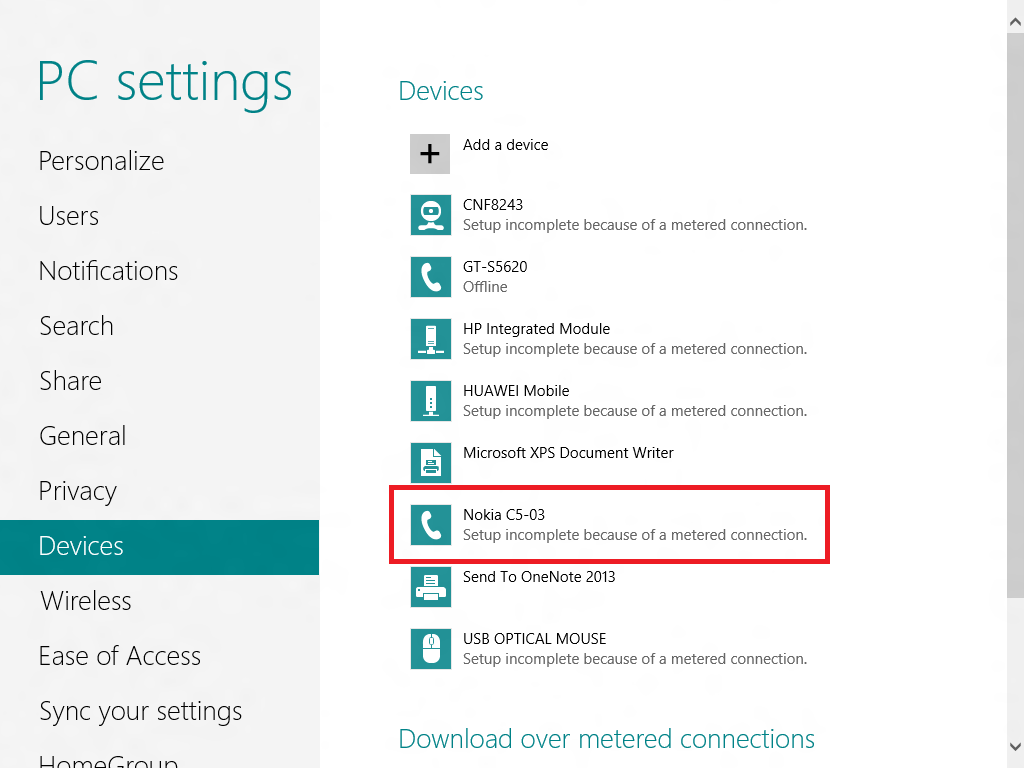Click the HUAWEI Mobile device icon
Screen dimensions: 1024x768
coord(430,400)
